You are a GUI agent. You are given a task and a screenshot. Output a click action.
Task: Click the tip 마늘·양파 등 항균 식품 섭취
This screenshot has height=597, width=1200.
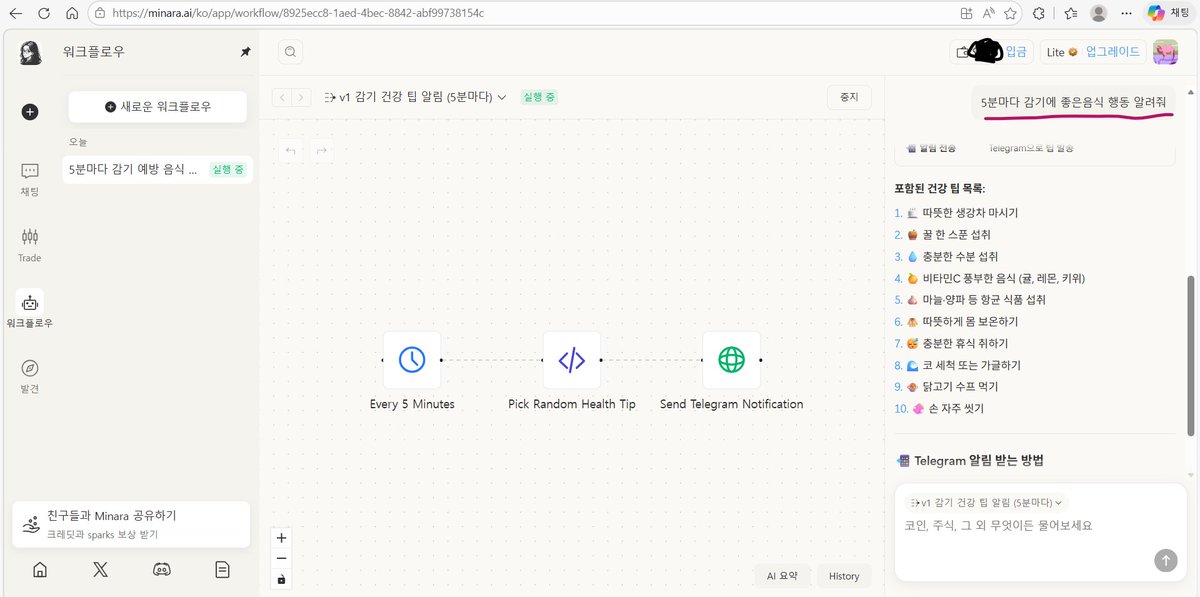point(984,300)
